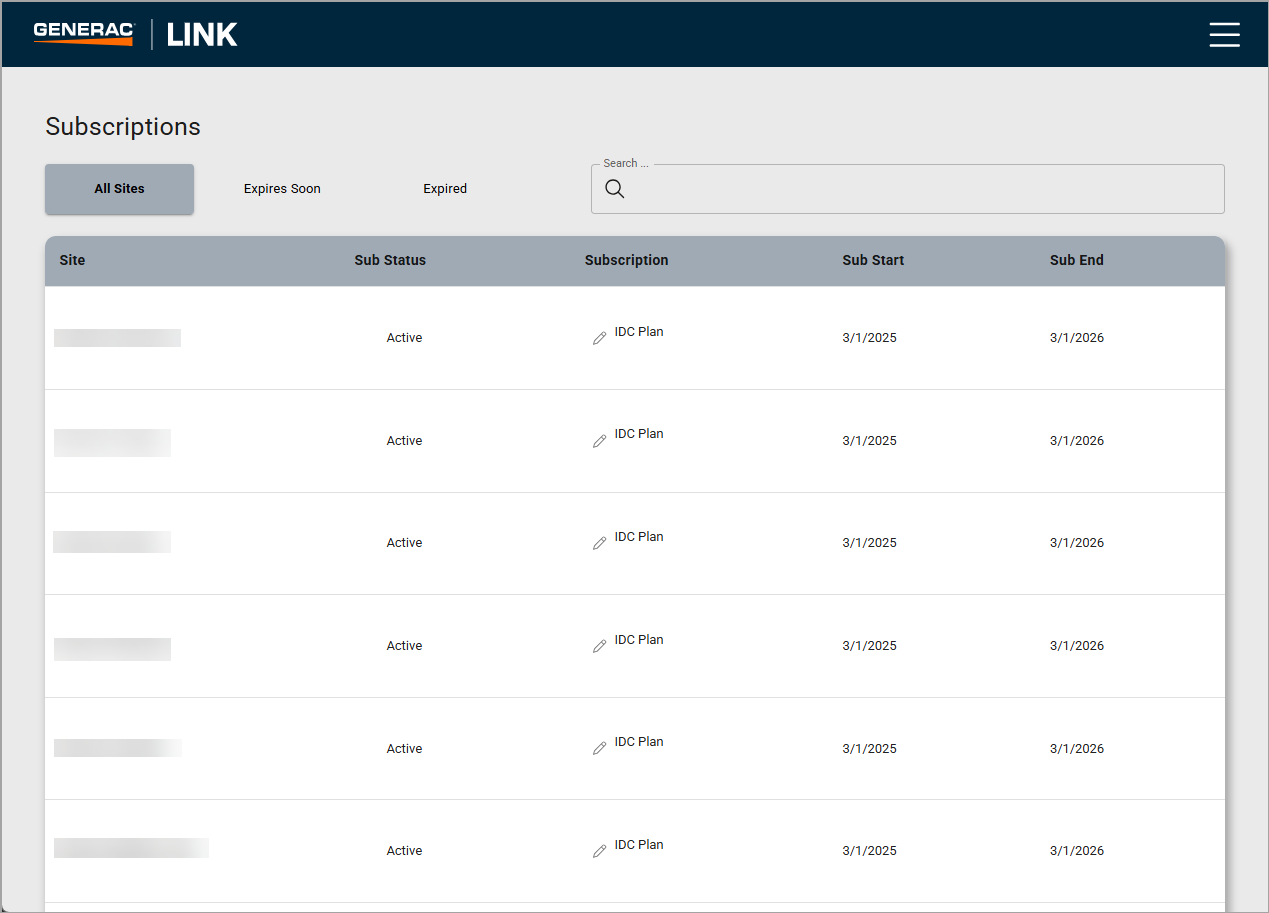Edit subscription pencil icon in fourth row
The width and height of the screenshot is (1269, 913).
pos(599,647)
